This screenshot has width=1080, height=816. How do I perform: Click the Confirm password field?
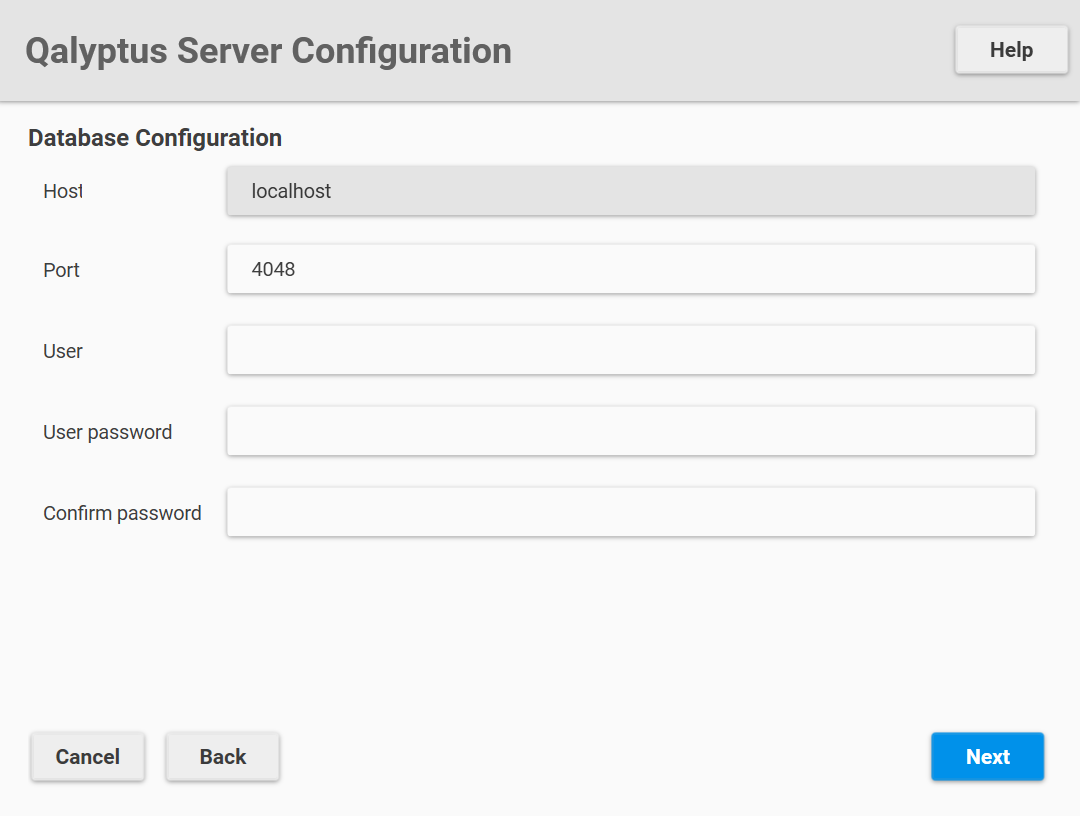tap(630, 511)
